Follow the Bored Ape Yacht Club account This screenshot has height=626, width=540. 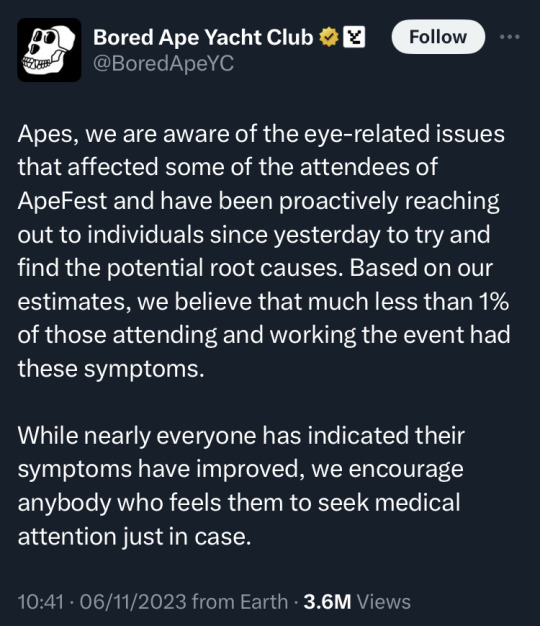point(438,37)
